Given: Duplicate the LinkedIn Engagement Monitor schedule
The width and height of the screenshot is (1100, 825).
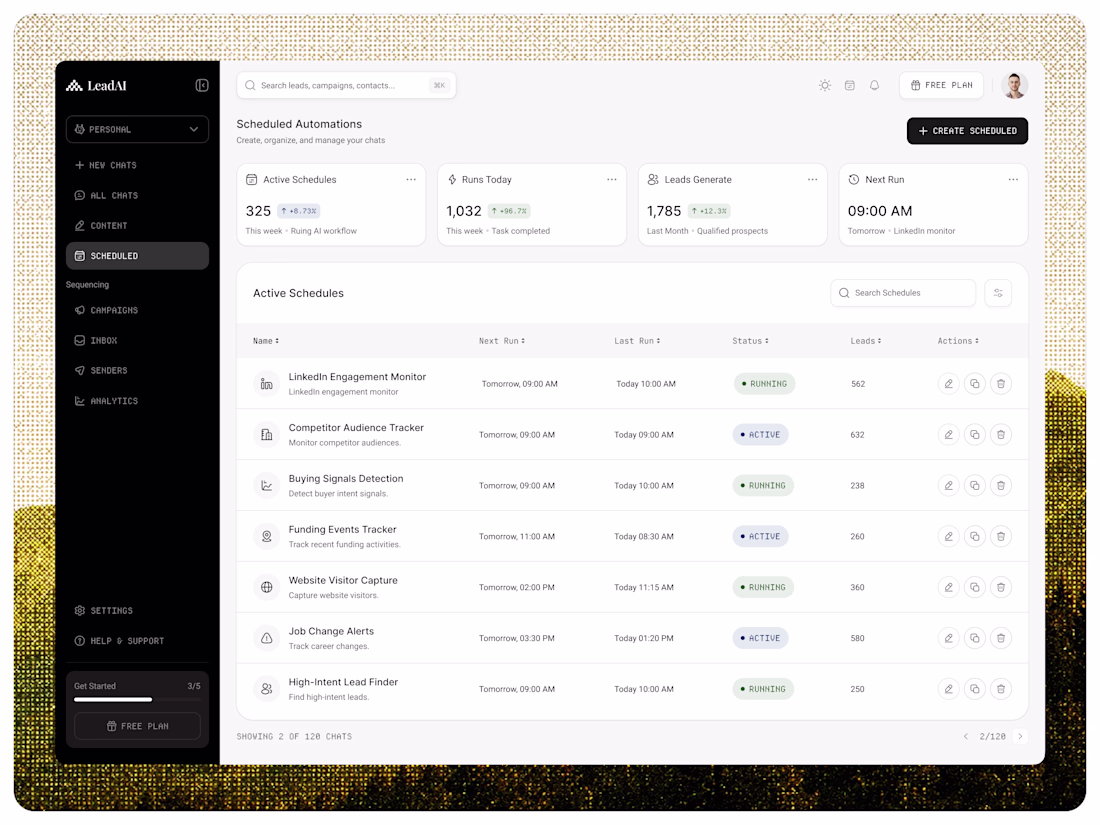Looking at the screenshot, I should tap(974, 384).
